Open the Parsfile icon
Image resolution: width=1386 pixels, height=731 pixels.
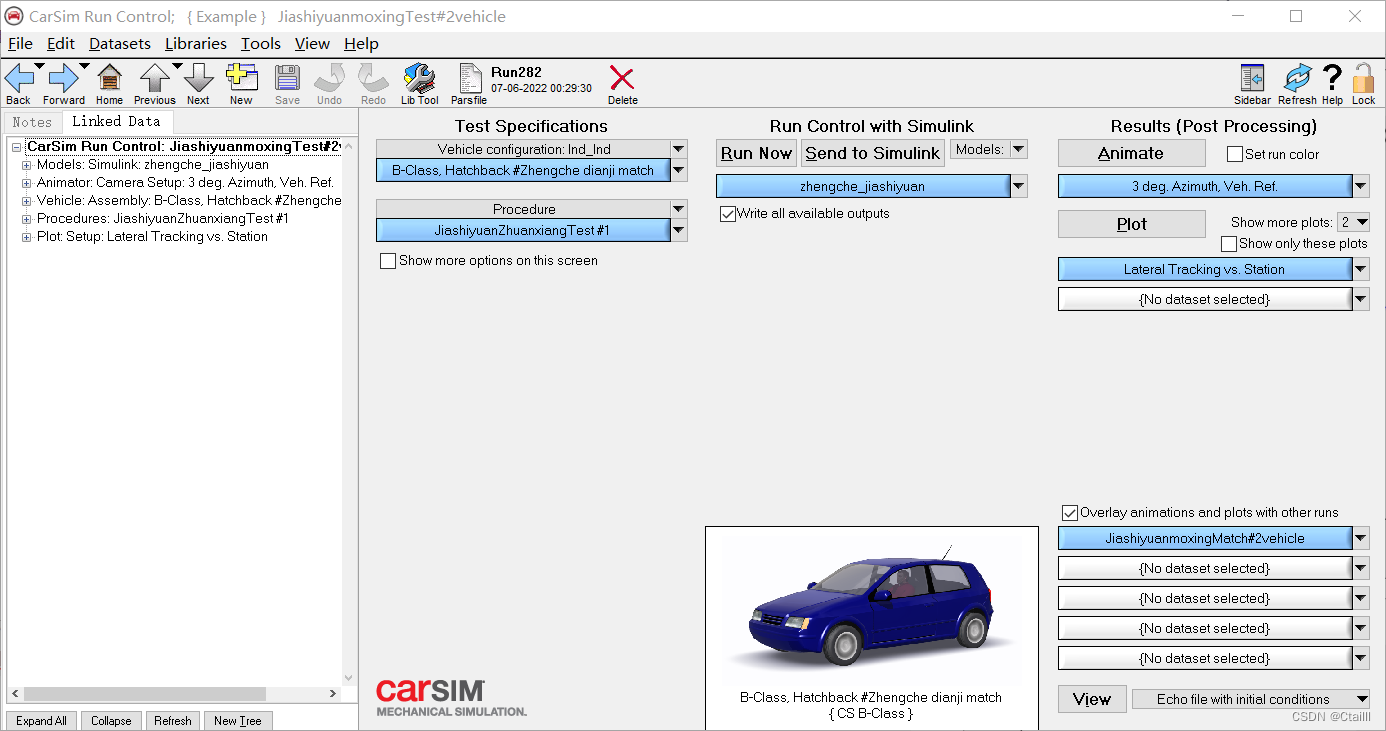pyautogui.click(x=468, y=78)
